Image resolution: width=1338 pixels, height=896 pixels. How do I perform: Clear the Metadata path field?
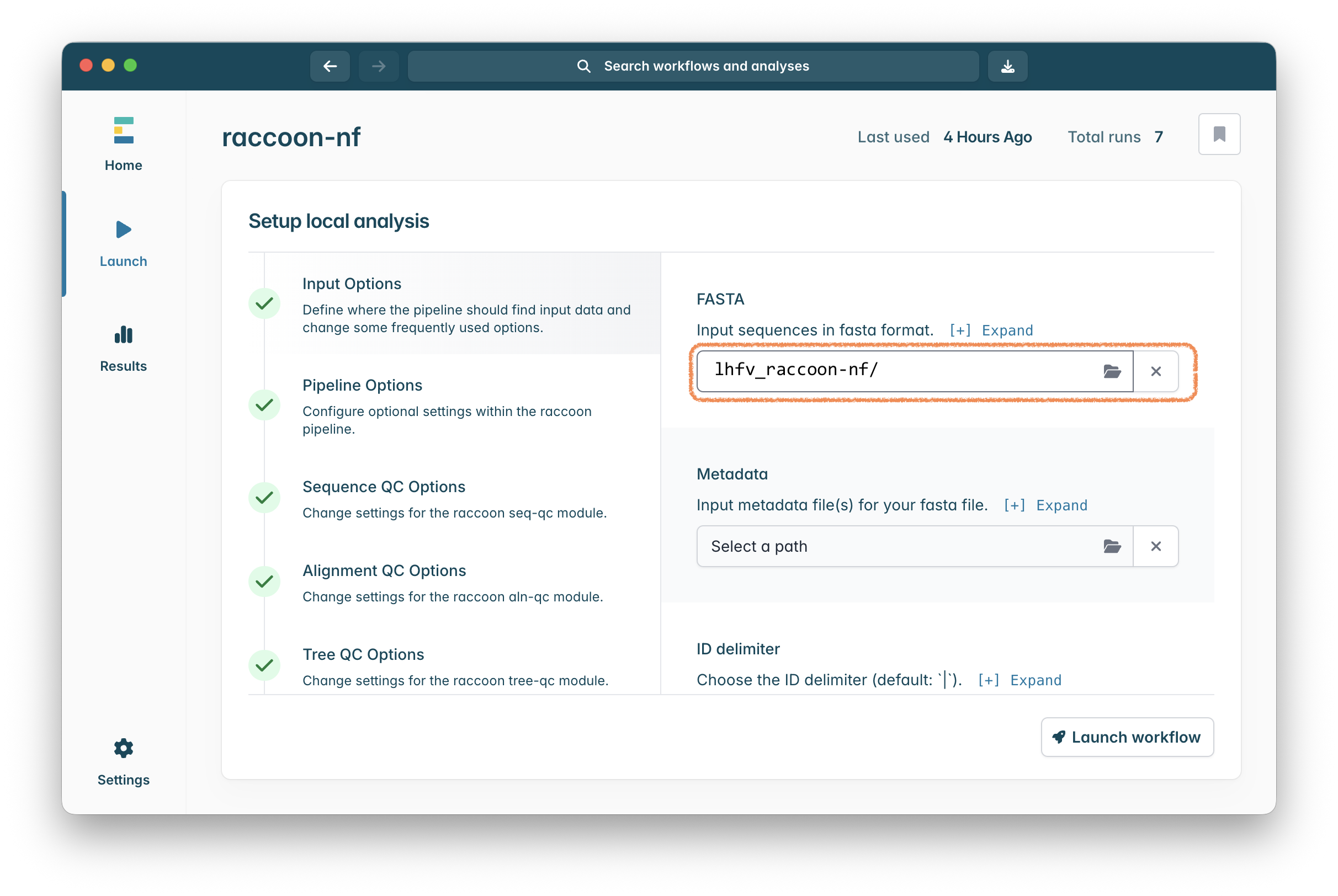(x=1155, y=546)
